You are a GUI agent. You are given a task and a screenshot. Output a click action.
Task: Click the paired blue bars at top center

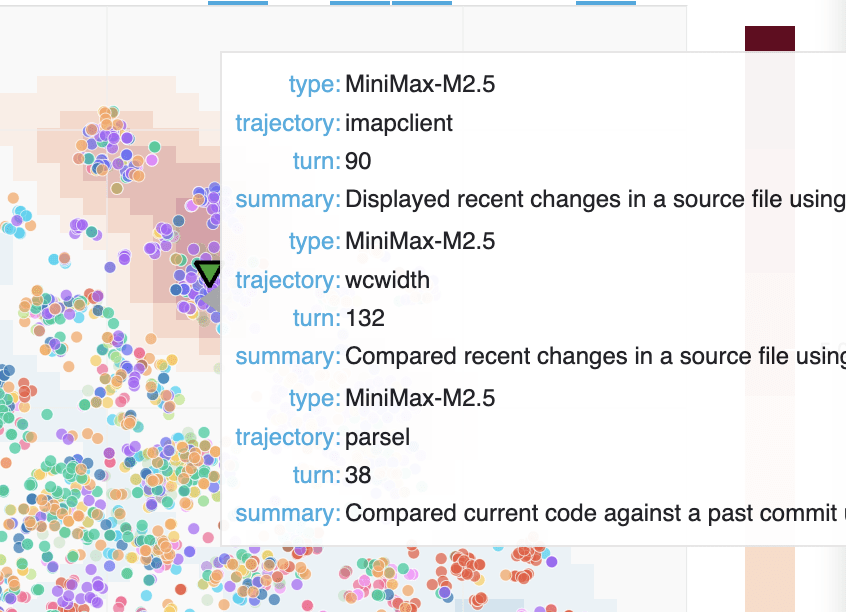tap(390, 3)
